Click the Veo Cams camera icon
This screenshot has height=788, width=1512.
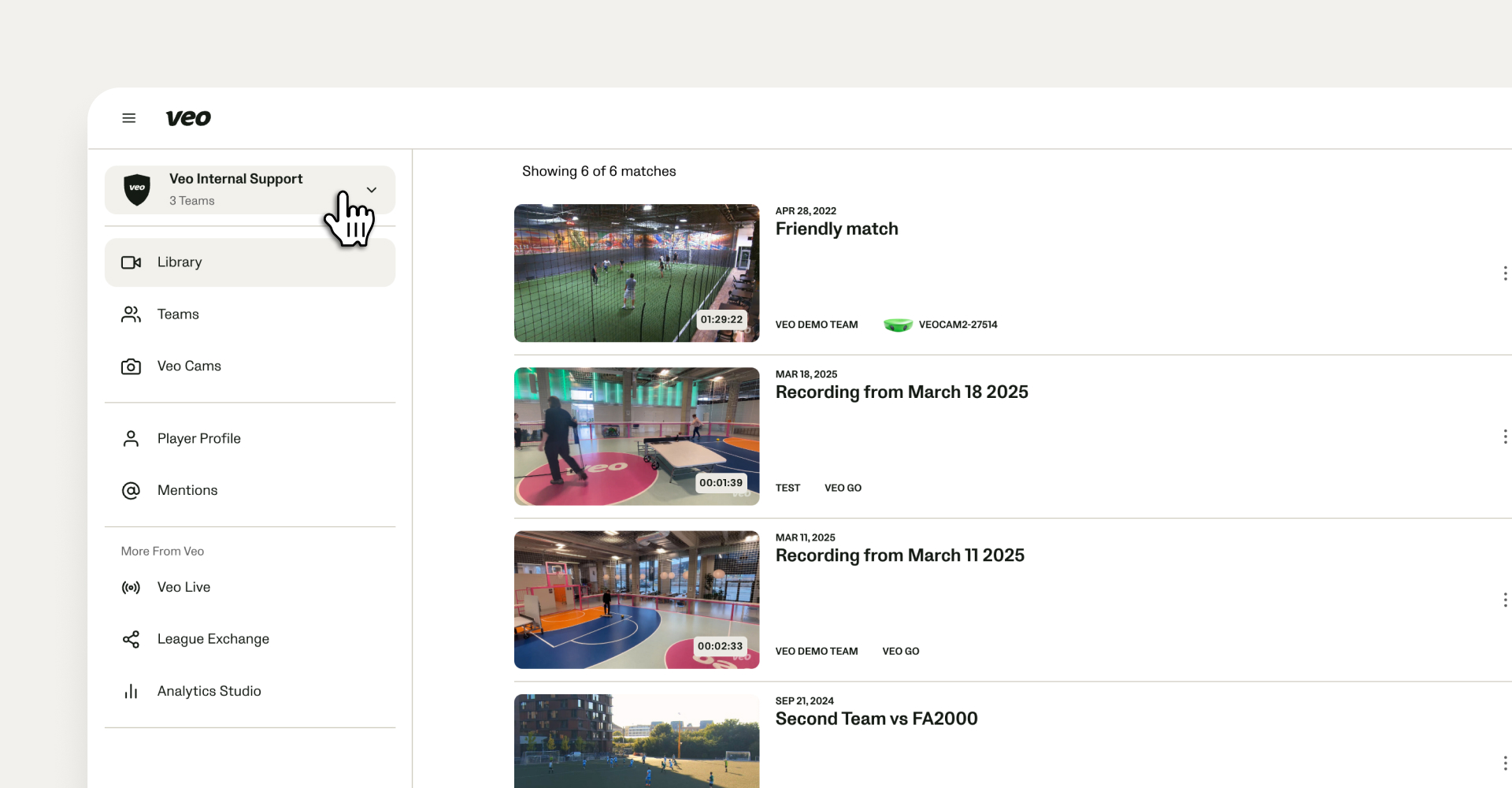(x=131, y=366)
